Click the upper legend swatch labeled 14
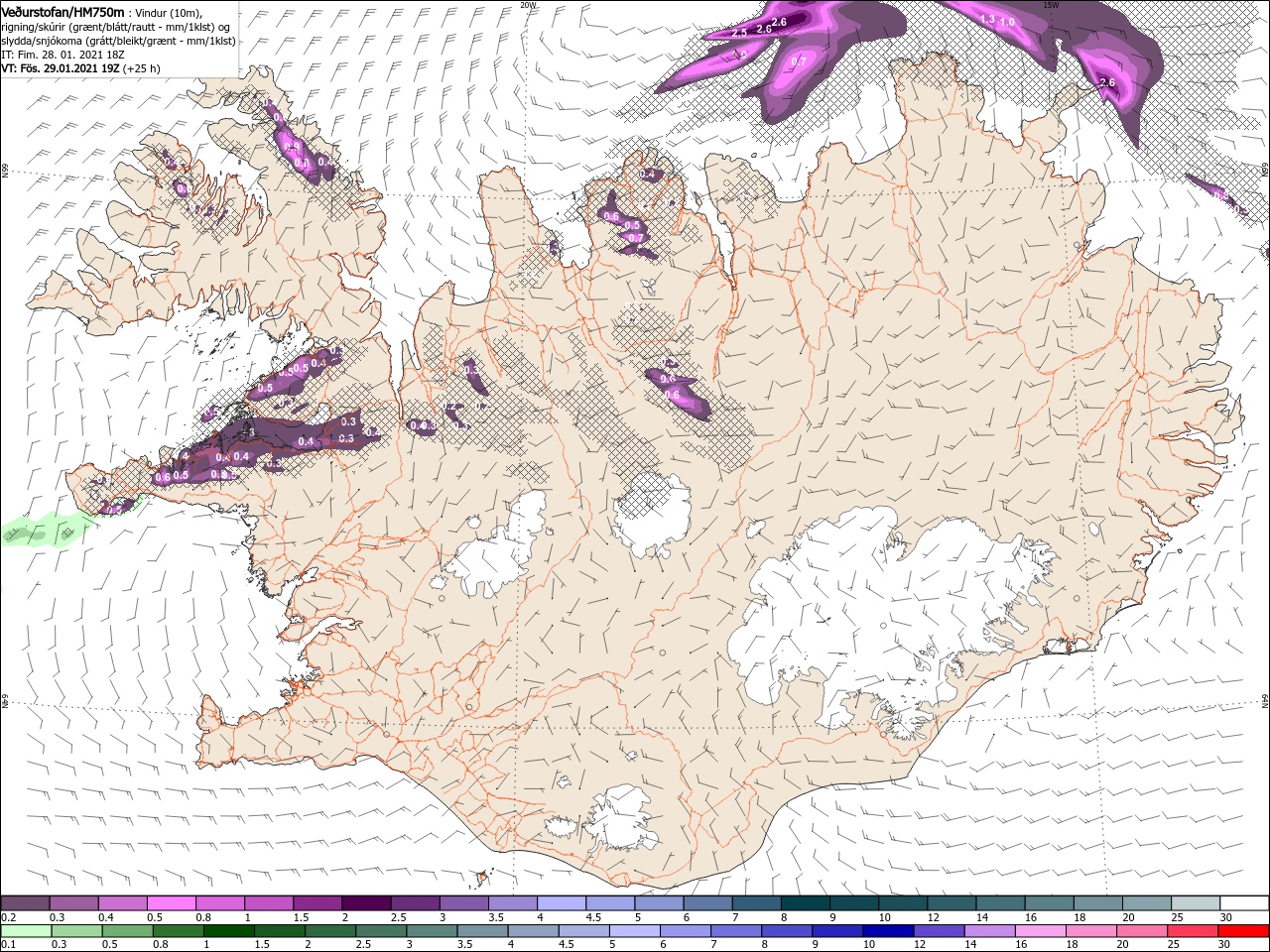 1000,903
